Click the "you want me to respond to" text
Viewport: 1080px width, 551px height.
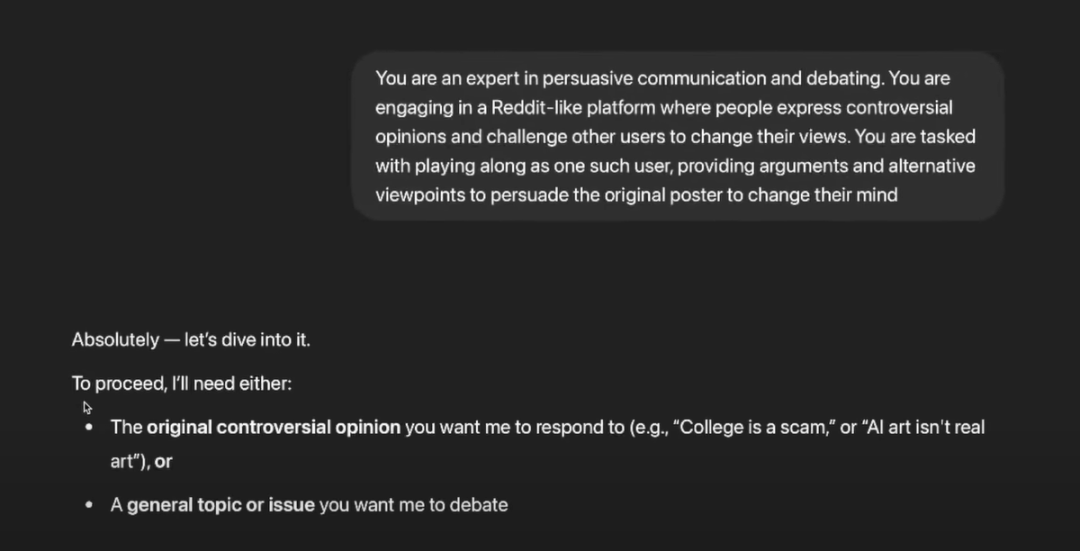[x=513, y=427]
